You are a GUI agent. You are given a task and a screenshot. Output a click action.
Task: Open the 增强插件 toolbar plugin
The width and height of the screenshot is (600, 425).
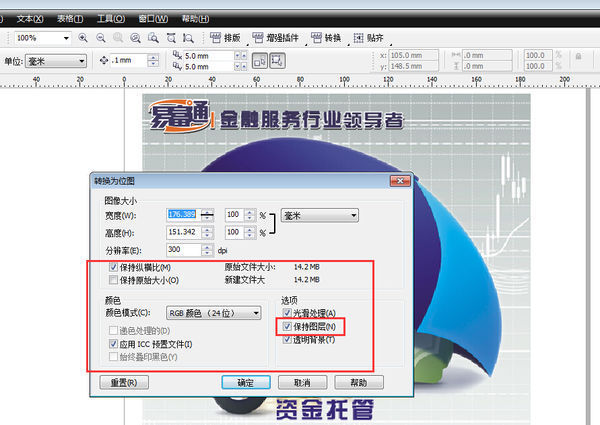[x=276, y=37]
